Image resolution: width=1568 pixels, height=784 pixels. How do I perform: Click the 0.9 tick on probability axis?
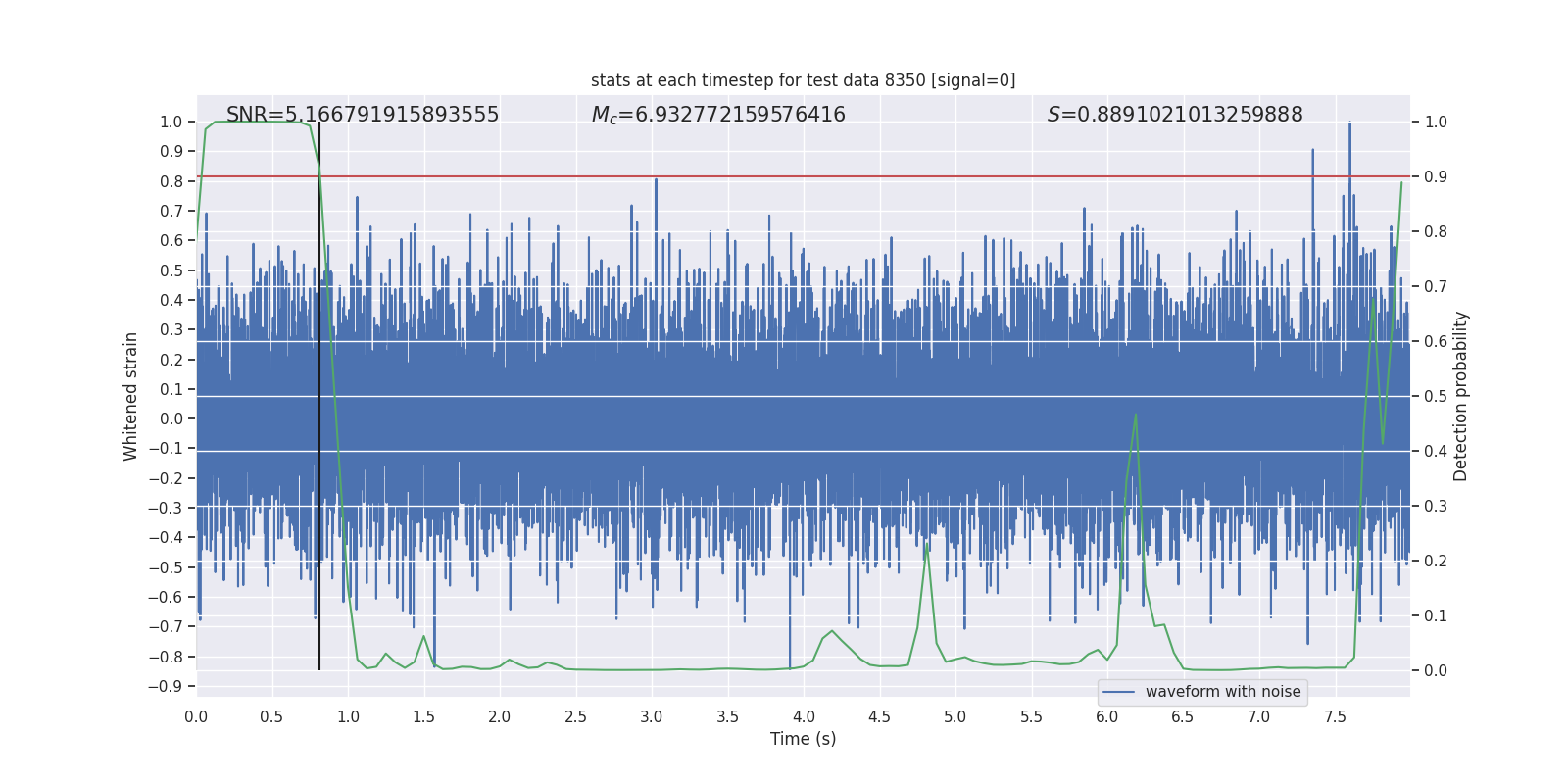pyautogui.click(x=1436, y=177)
